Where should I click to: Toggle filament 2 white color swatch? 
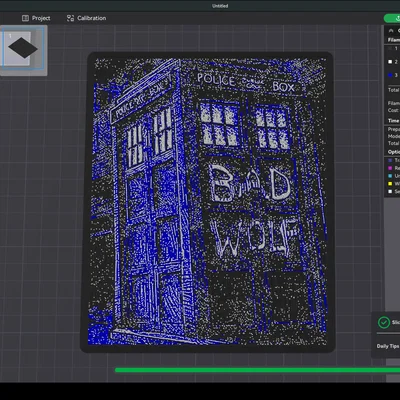click(390, 62)
